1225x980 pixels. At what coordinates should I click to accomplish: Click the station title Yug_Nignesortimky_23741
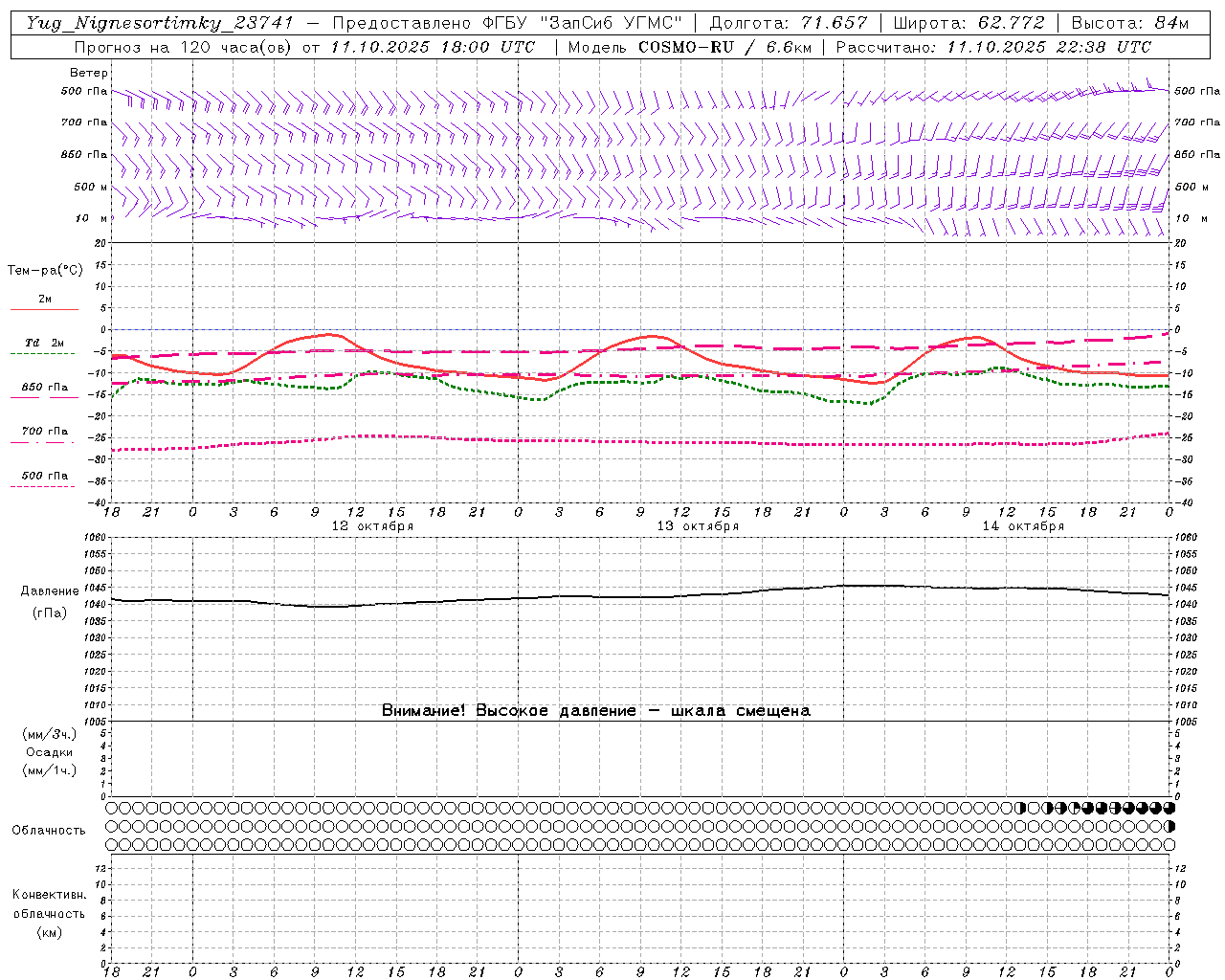(x=160, y=23)
